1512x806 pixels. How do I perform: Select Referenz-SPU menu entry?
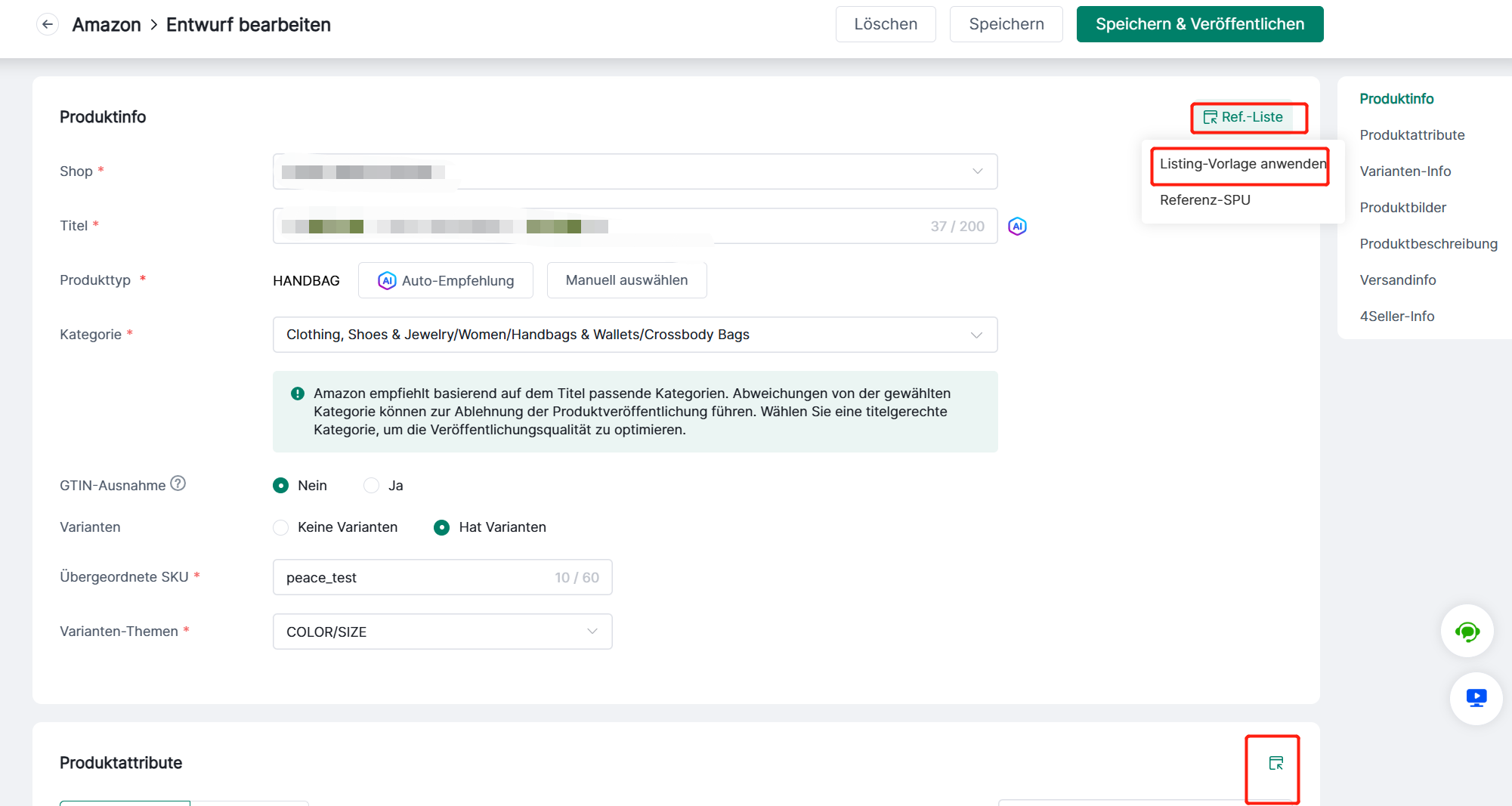pos(1204,200)
